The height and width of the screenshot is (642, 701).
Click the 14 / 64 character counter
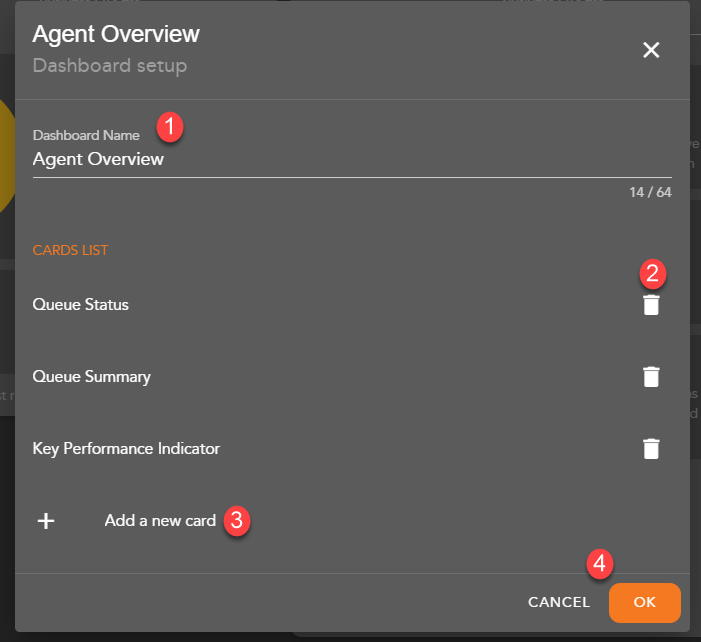point(650,192)
